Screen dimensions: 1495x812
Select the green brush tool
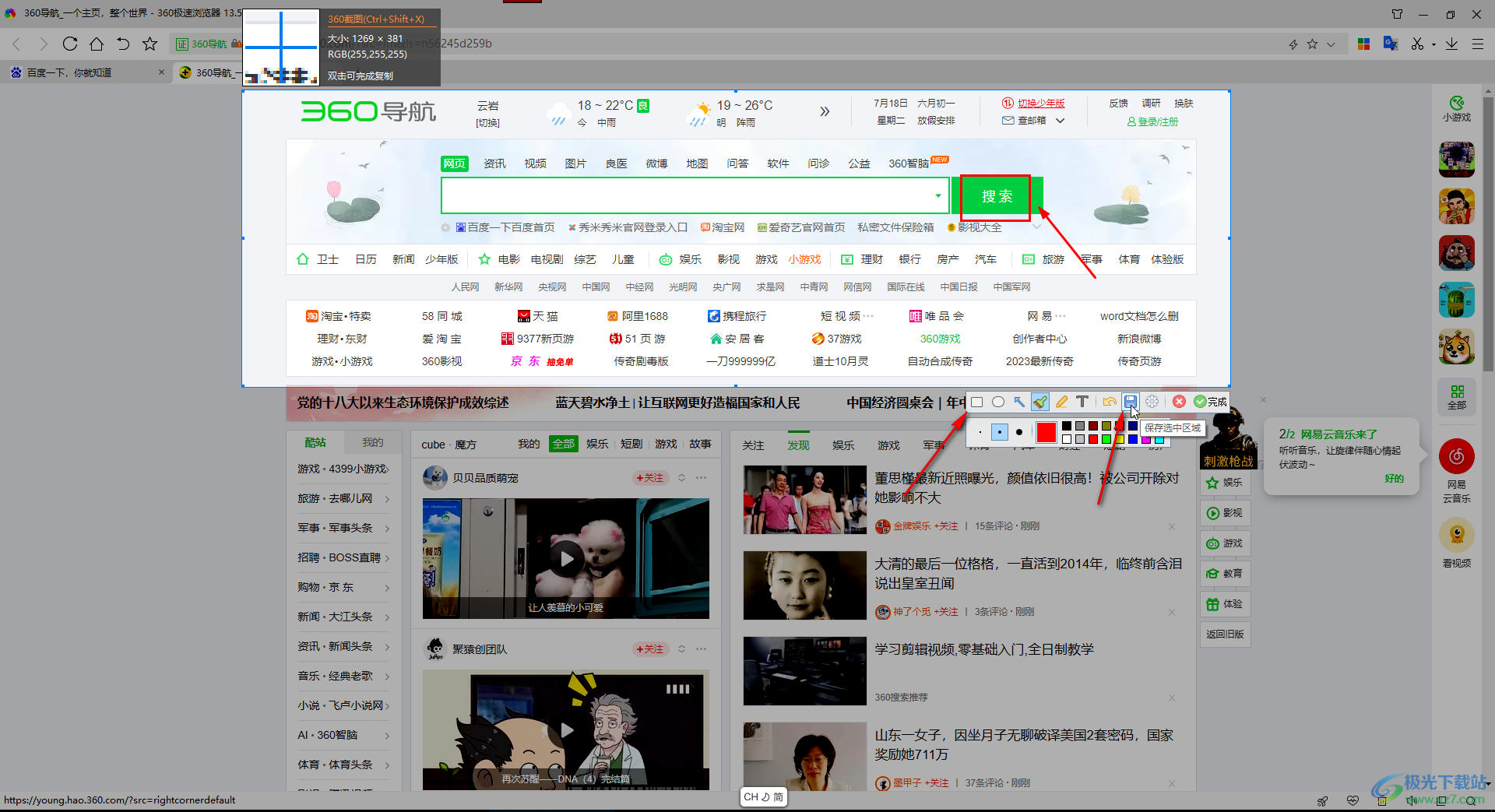coord(1040,402)
